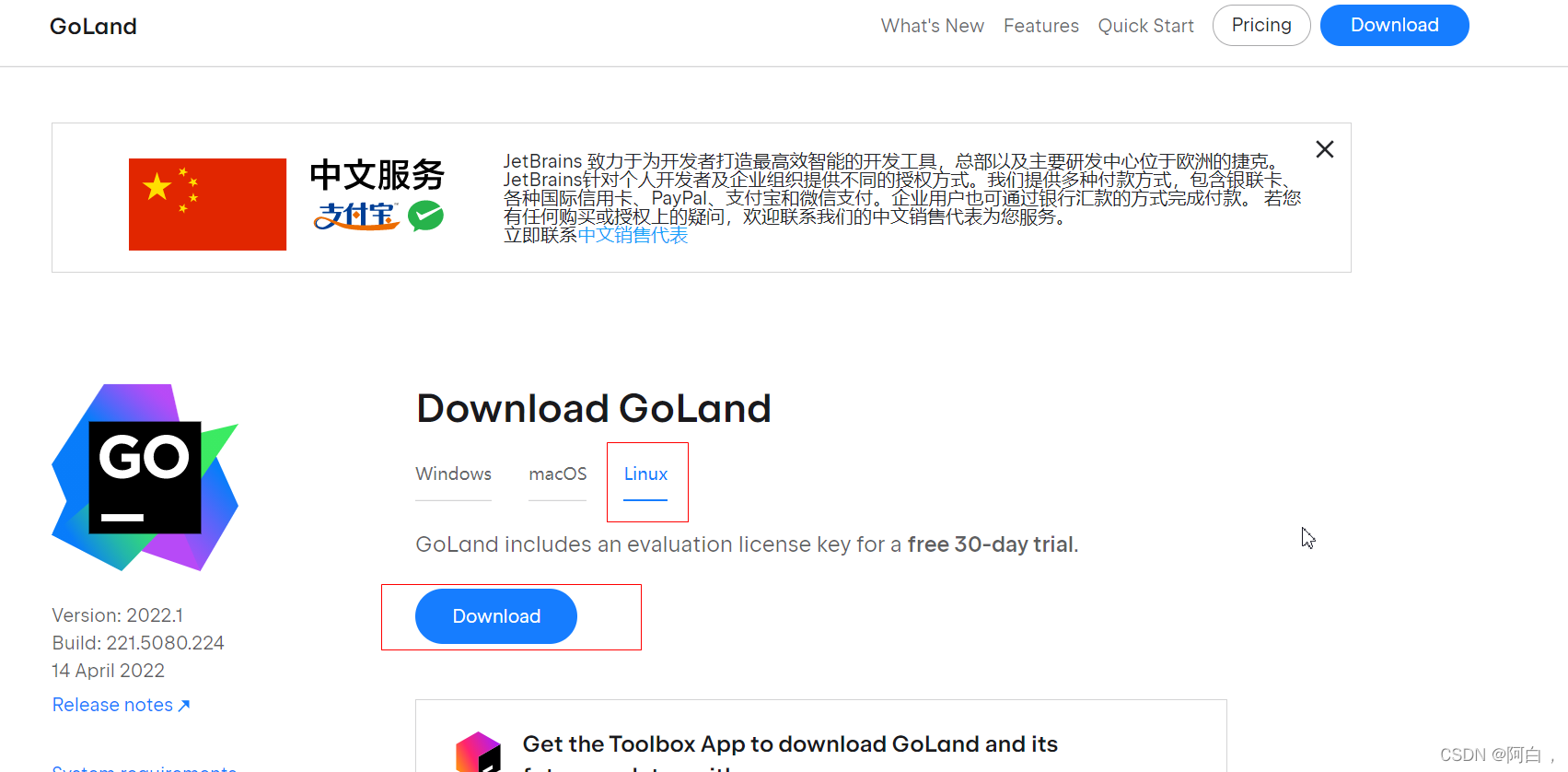Click the China flag image in the banner
Image resolution: width=1568 pixels, height=772 pixels.
(x=207, y=205)
